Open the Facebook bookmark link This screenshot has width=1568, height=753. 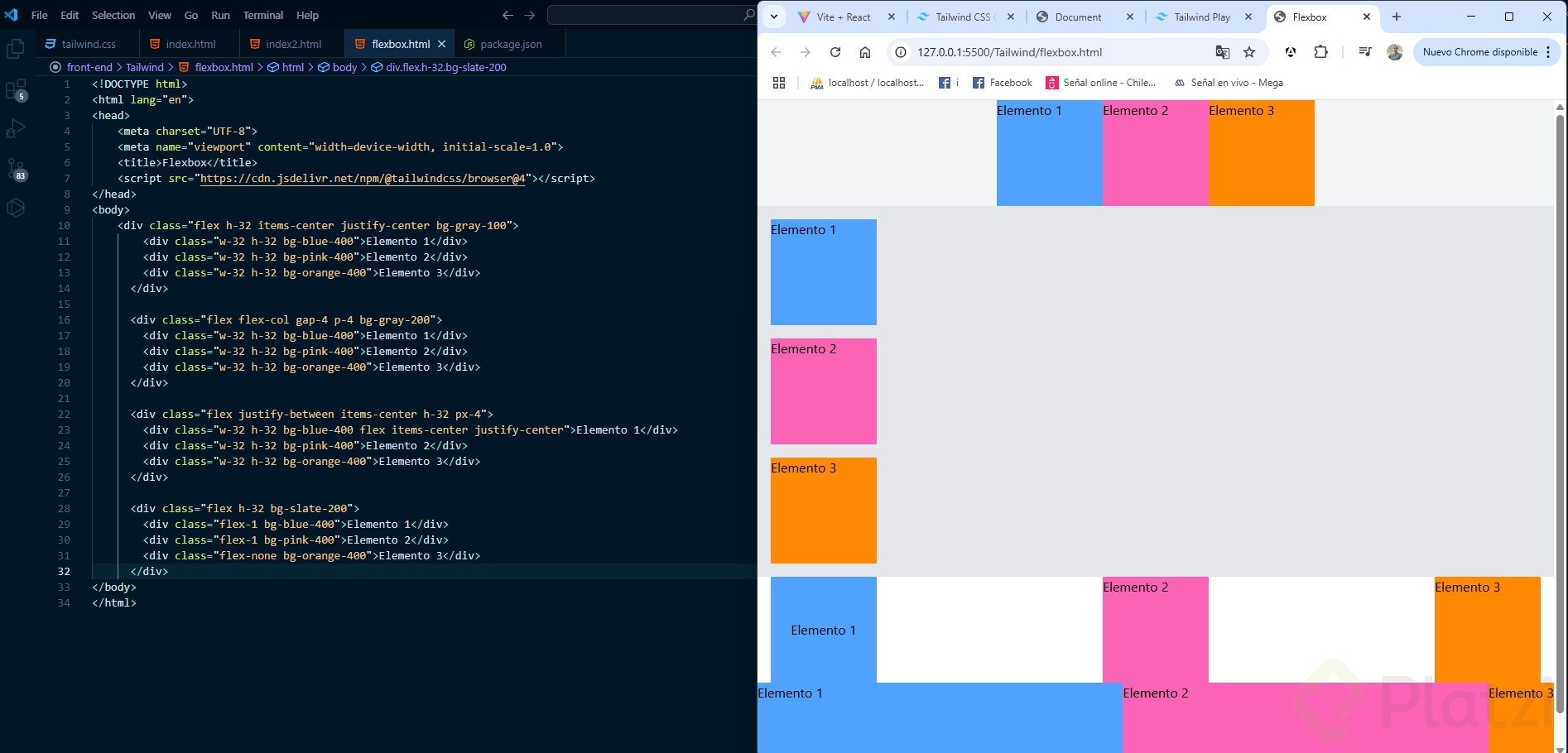1003,83
